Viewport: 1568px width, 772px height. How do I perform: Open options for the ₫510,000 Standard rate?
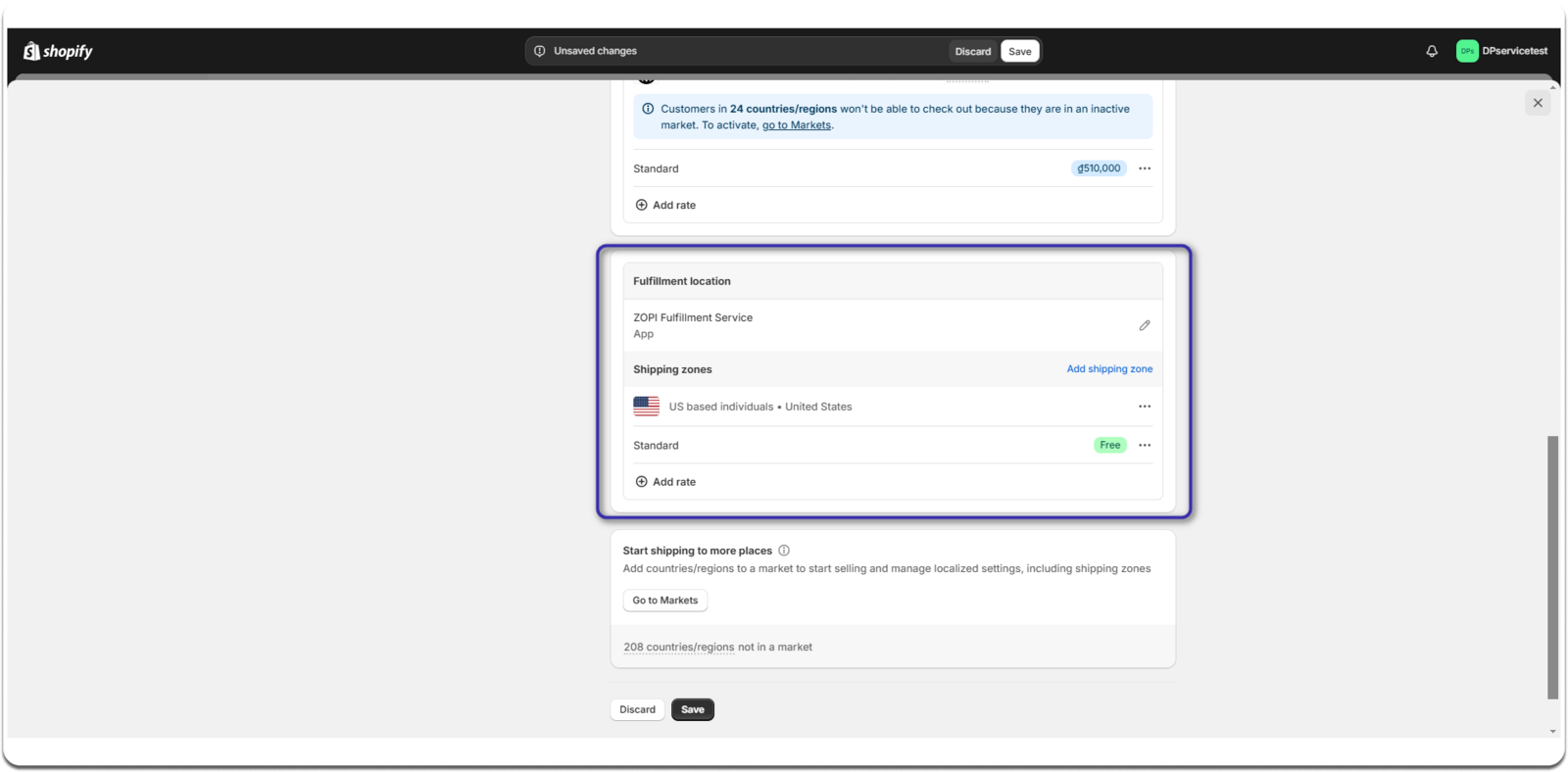[x=1145, y=169]
